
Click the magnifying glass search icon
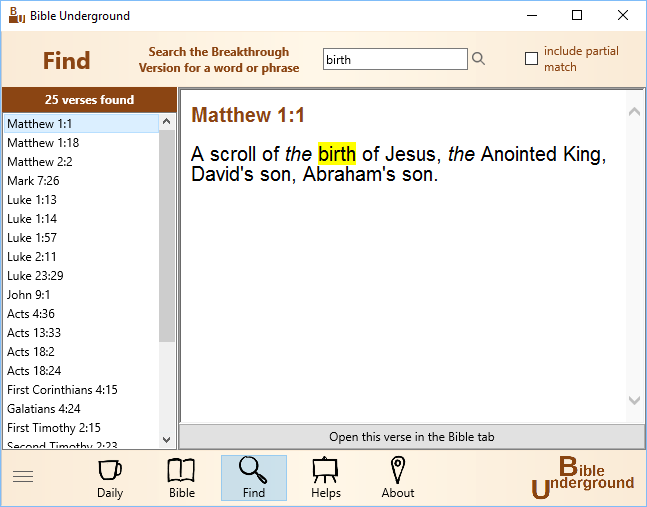pos(478,59)
